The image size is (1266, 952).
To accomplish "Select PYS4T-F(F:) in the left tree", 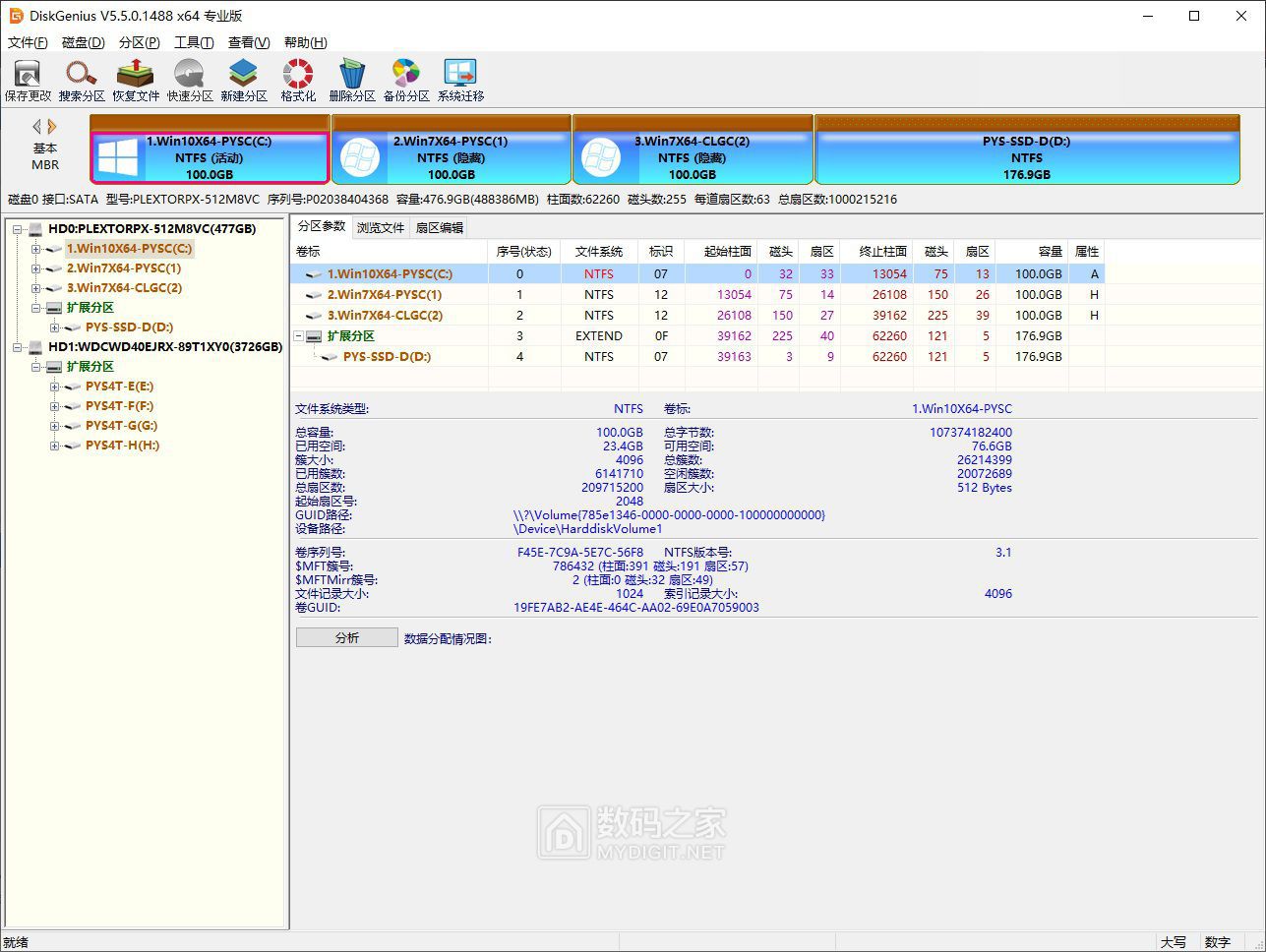I will pos(119,406).
